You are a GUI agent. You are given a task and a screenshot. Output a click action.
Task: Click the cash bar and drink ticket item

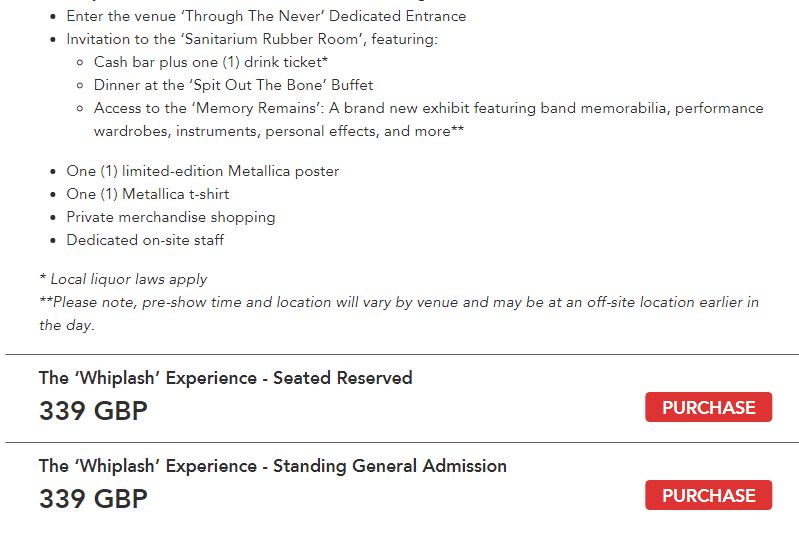tap(211, 62)
